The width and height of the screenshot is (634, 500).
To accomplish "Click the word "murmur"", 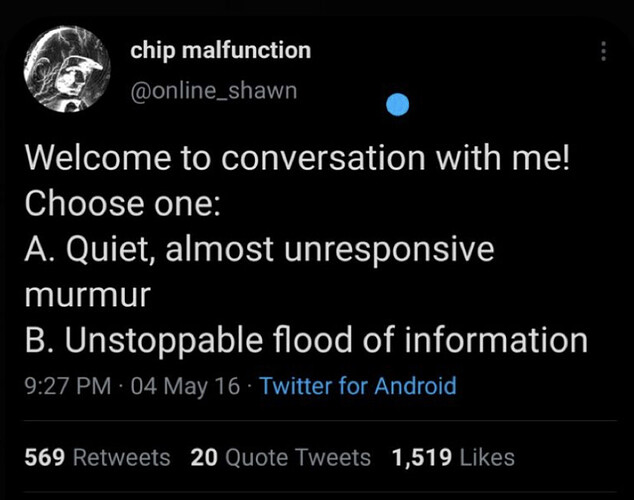I will pos(87,295).
